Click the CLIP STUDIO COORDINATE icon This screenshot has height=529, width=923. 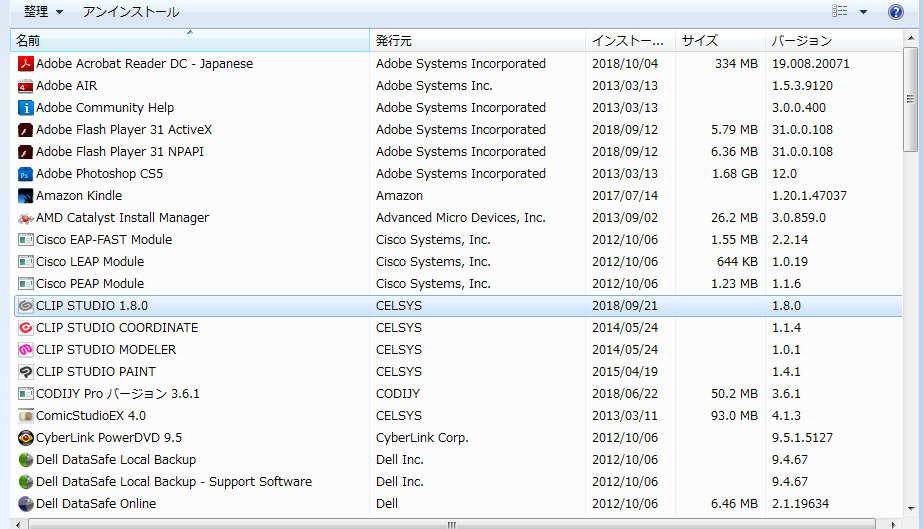pyautogui.click(x=26, y=328)
